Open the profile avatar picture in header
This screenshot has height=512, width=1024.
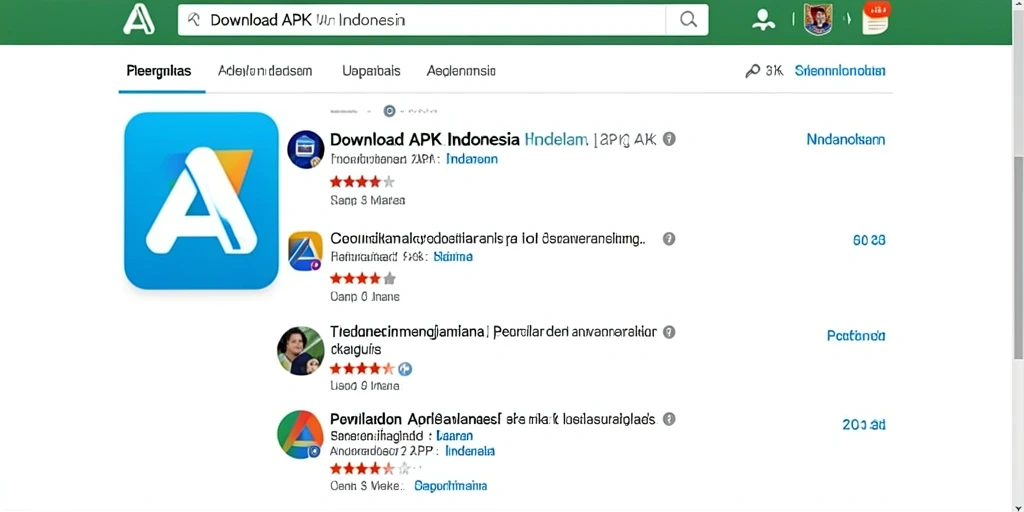point(818,20)
